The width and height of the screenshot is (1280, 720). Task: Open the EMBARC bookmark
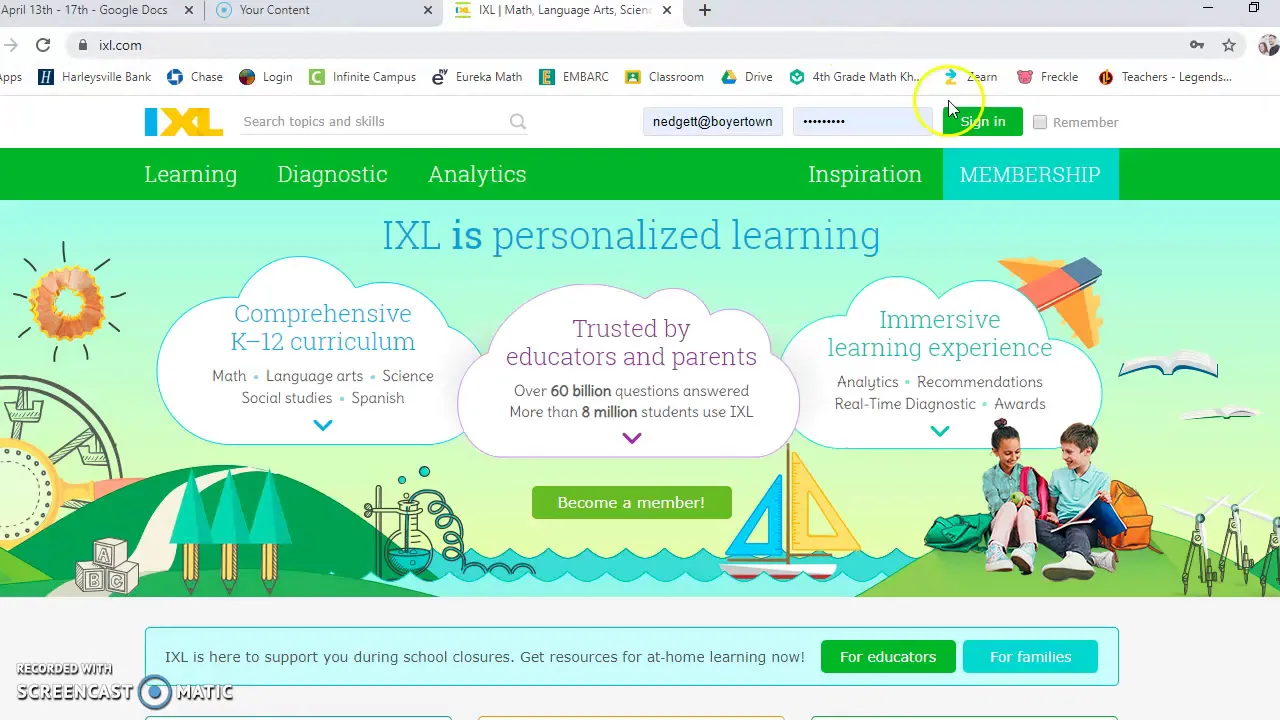click(x=573, y=77)
